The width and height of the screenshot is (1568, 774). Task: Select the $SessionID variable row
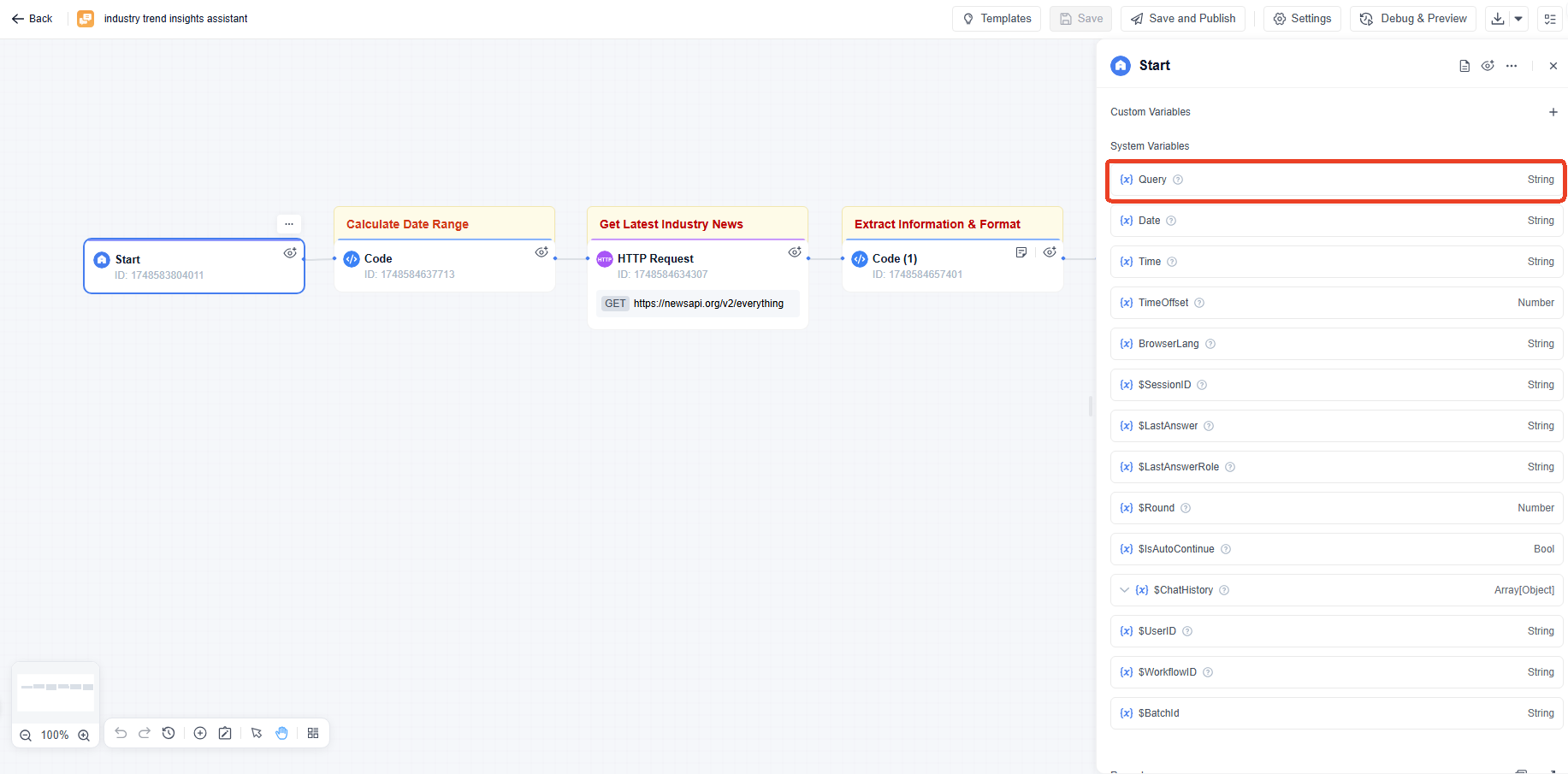pos(1336,385)
